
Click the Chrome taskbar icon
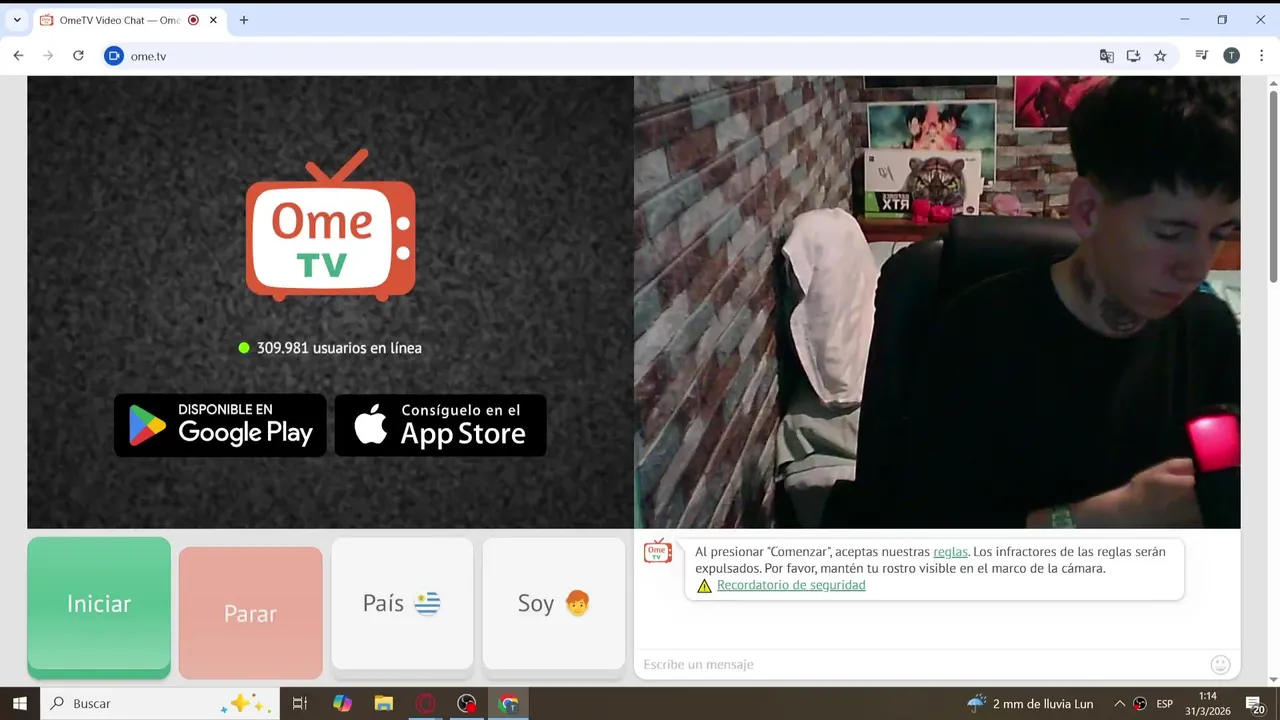coord(509,704)
